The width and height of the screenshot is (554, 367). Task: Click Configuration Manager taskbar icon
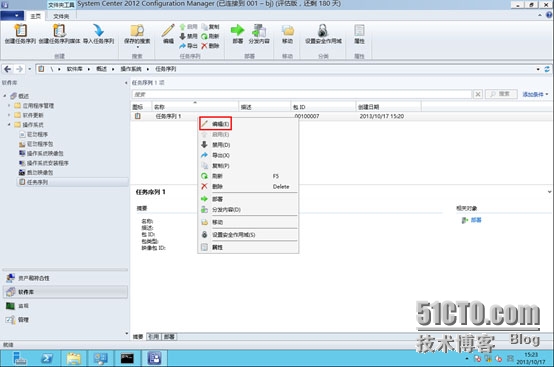coord(154,358)
